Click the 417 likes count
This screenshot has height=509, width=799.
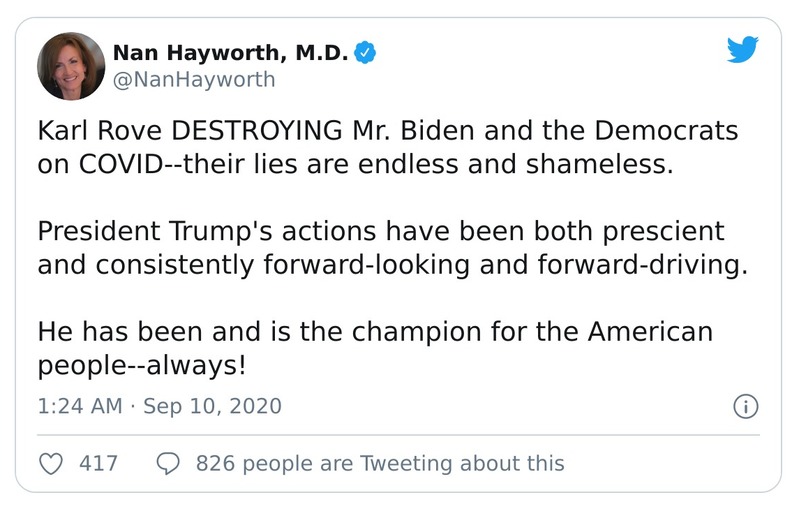tap(98, 463)
